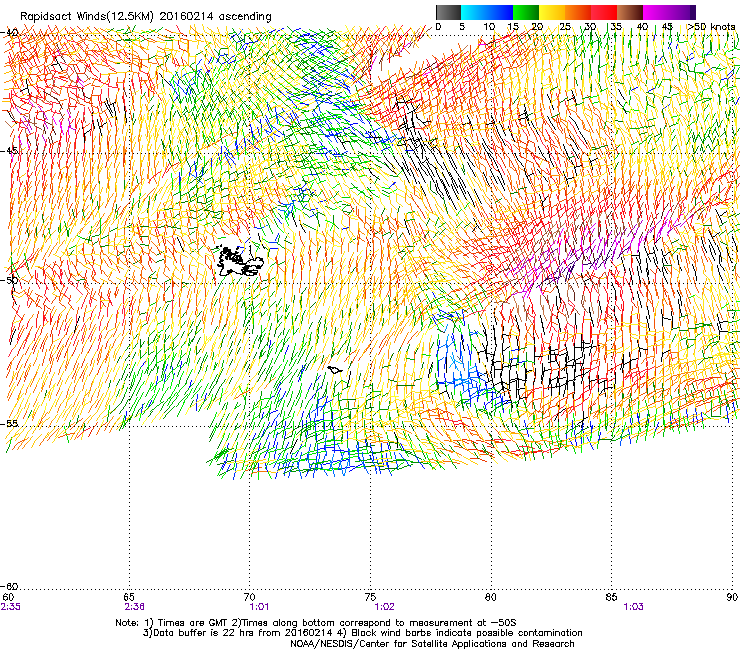Click the longitude axis label '80'

(x=491, y=598)
